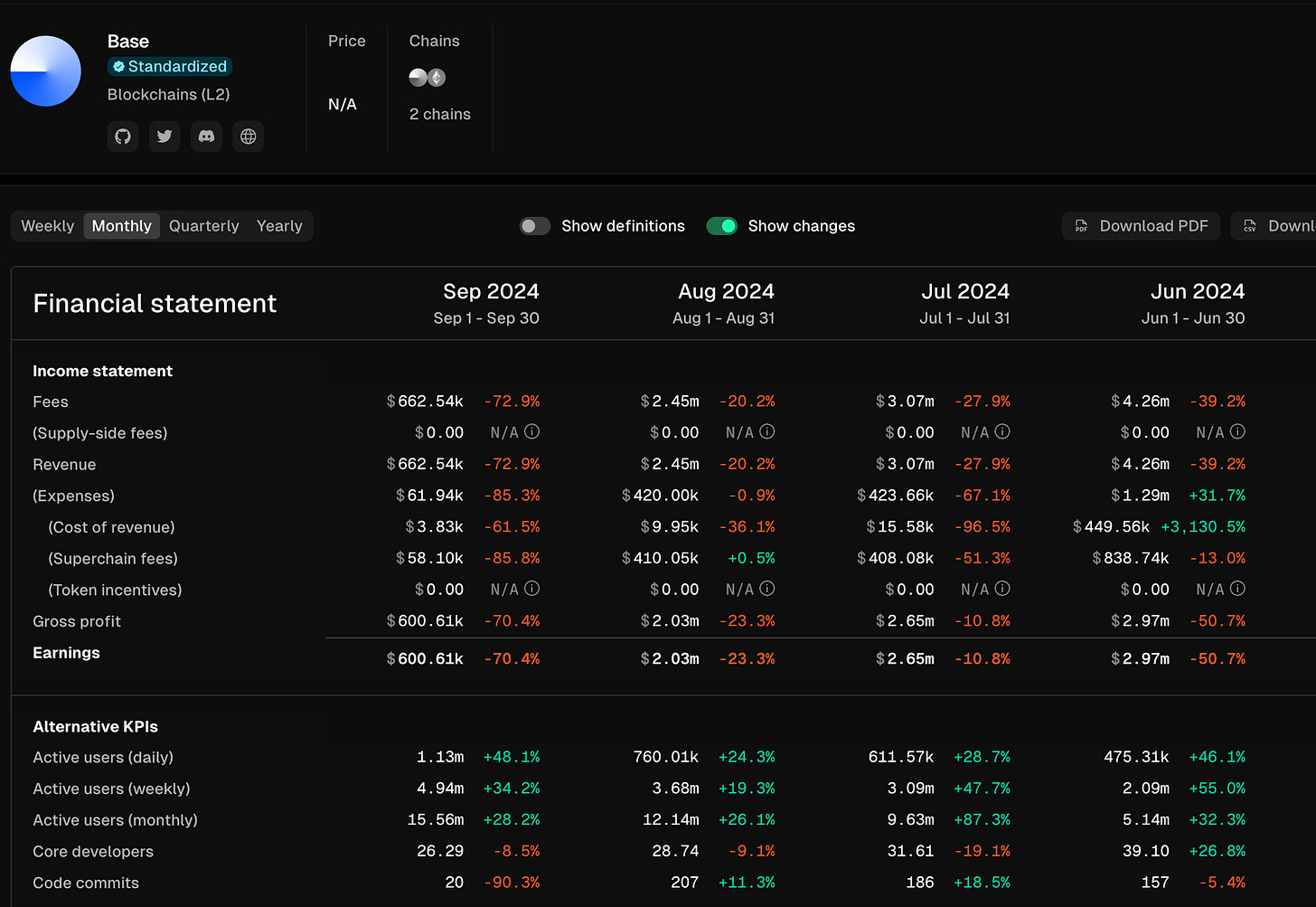Open the Base Twitter icon link
The image size is (1316, 907).
coord(164,137)
